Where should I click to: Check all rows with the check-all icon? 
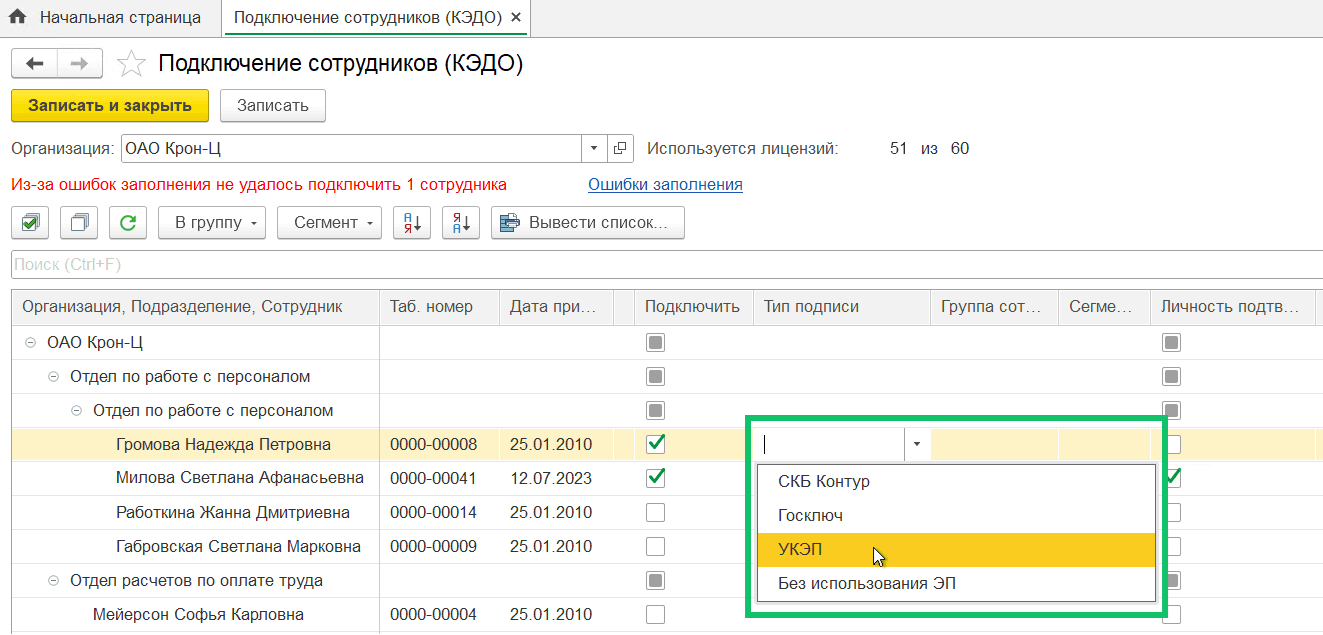click(30, 222)
